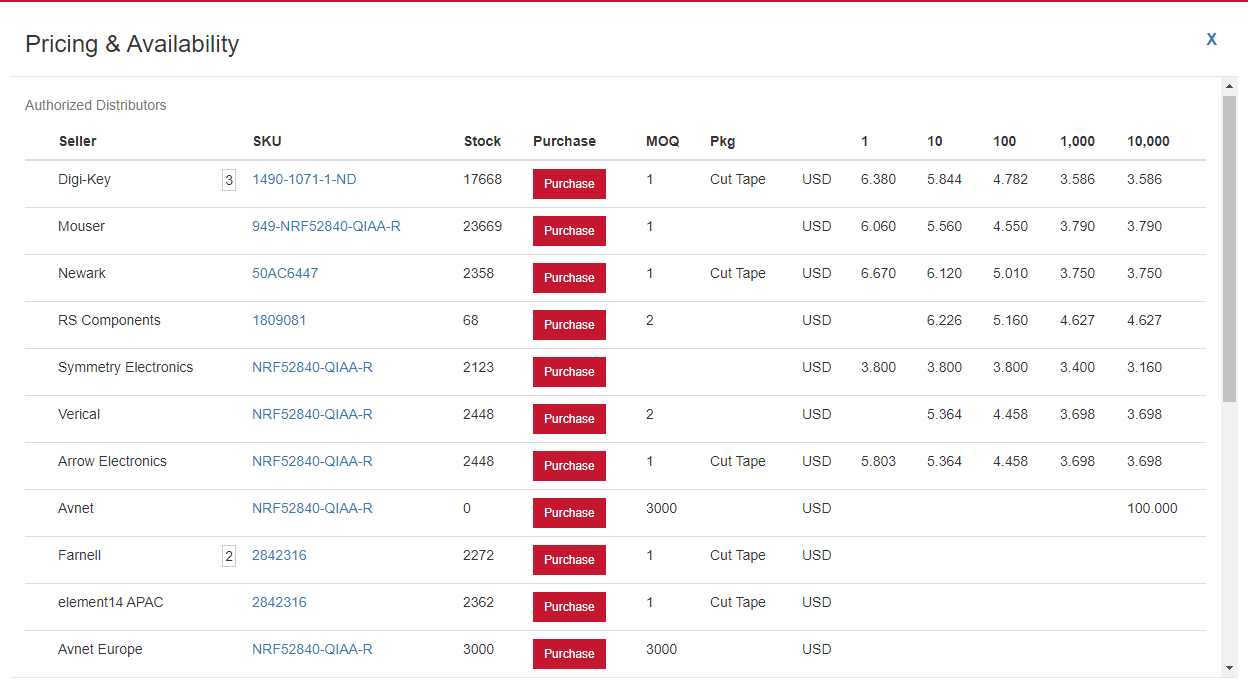
Task: Select the element14 APAC seller name
Action: click(x=111, y=603)
